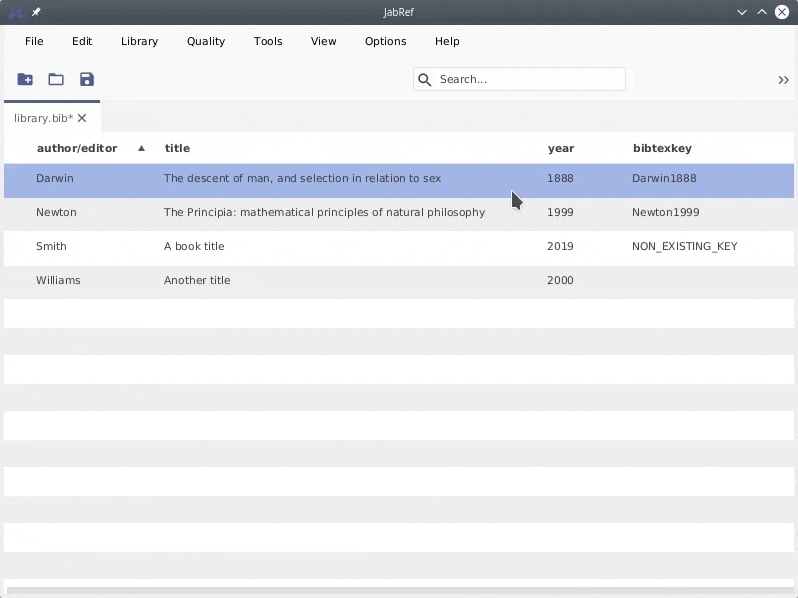
Task: Select the library.bib tab
Action: pyautogui.click(x=42, y=118)
